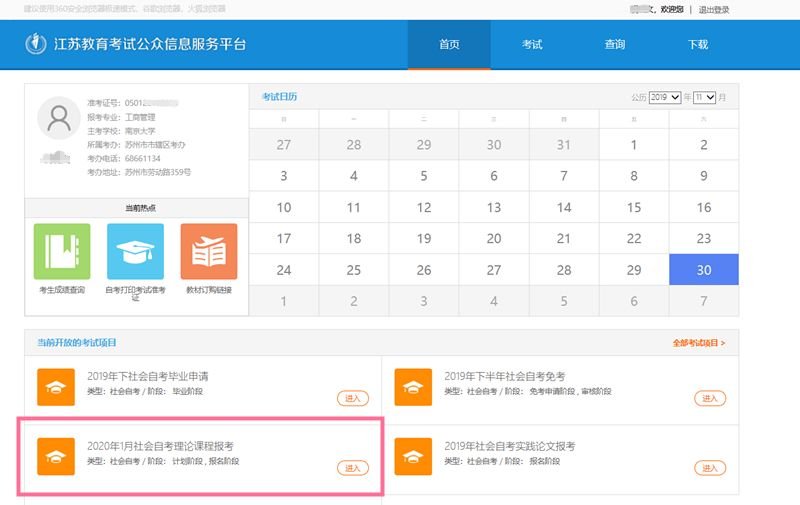This screenshot has width=800, height=505.
Task: Select highlighted date 30 in calendar
Action: pos(704,270)
